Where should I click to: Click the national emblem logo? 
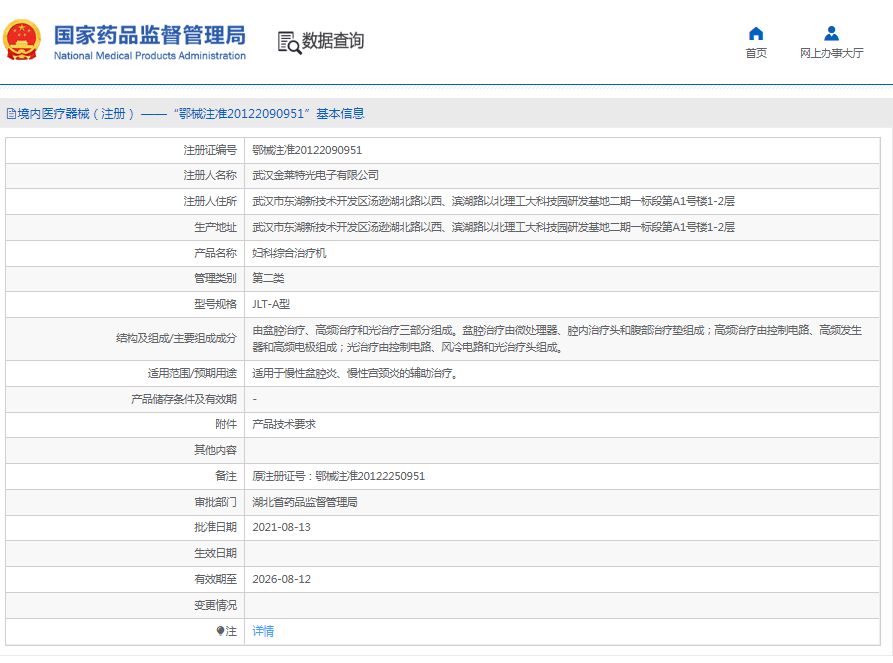click(23, 40)
